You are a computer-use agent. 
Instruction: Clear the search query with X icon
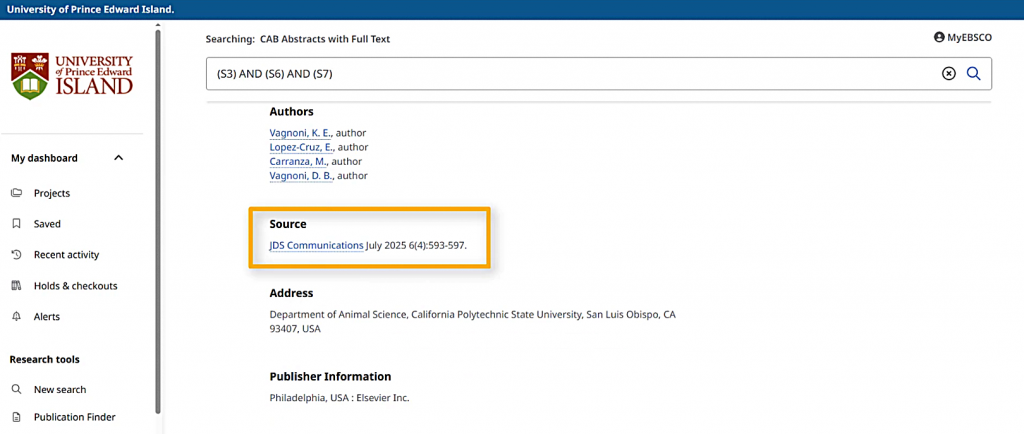pyautogui.click(x=949, y=73)
